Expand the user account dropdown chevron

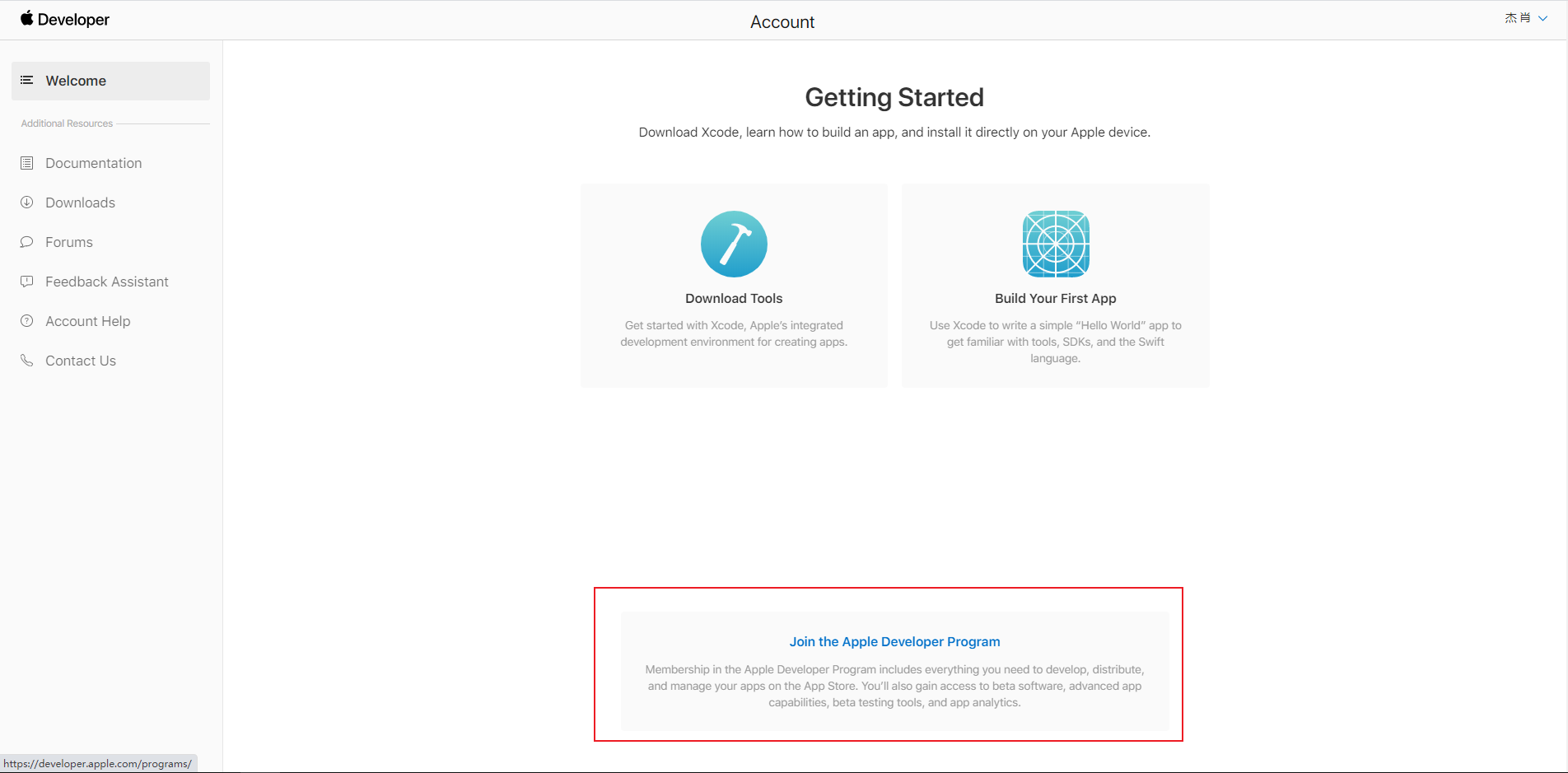1542,18
